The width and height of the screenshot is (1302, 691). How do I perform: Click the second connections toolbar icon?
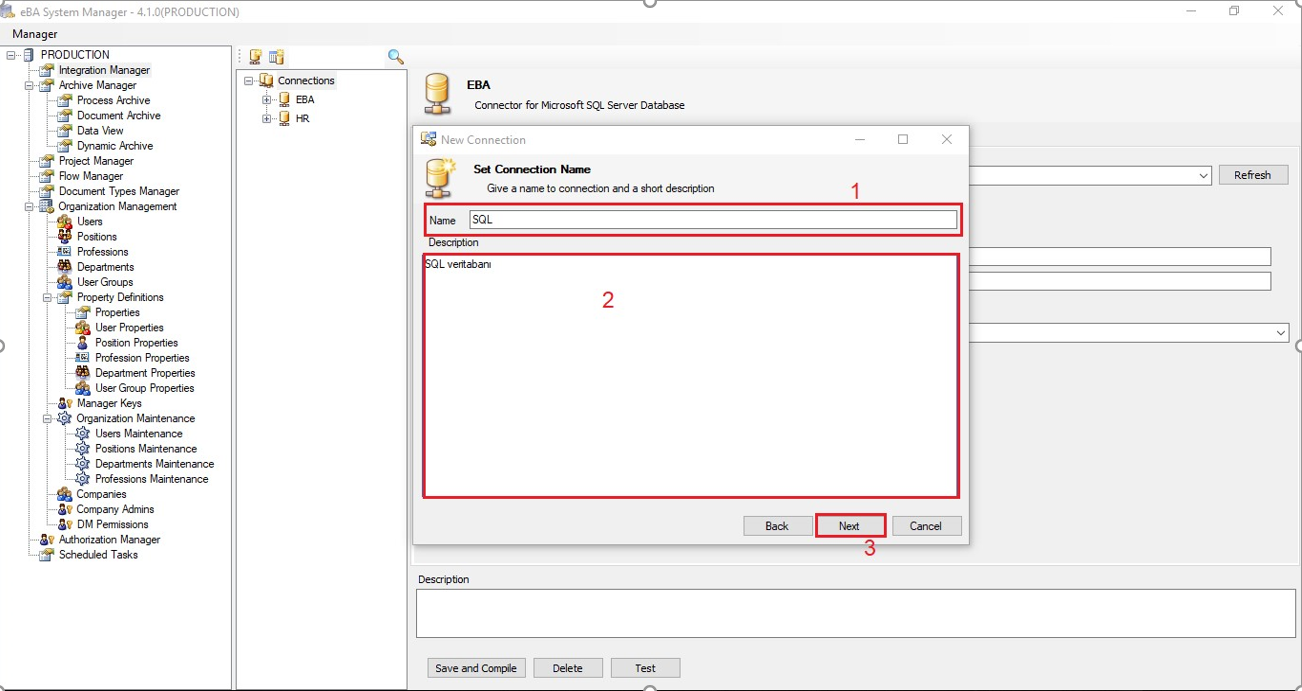click(277, 57)
